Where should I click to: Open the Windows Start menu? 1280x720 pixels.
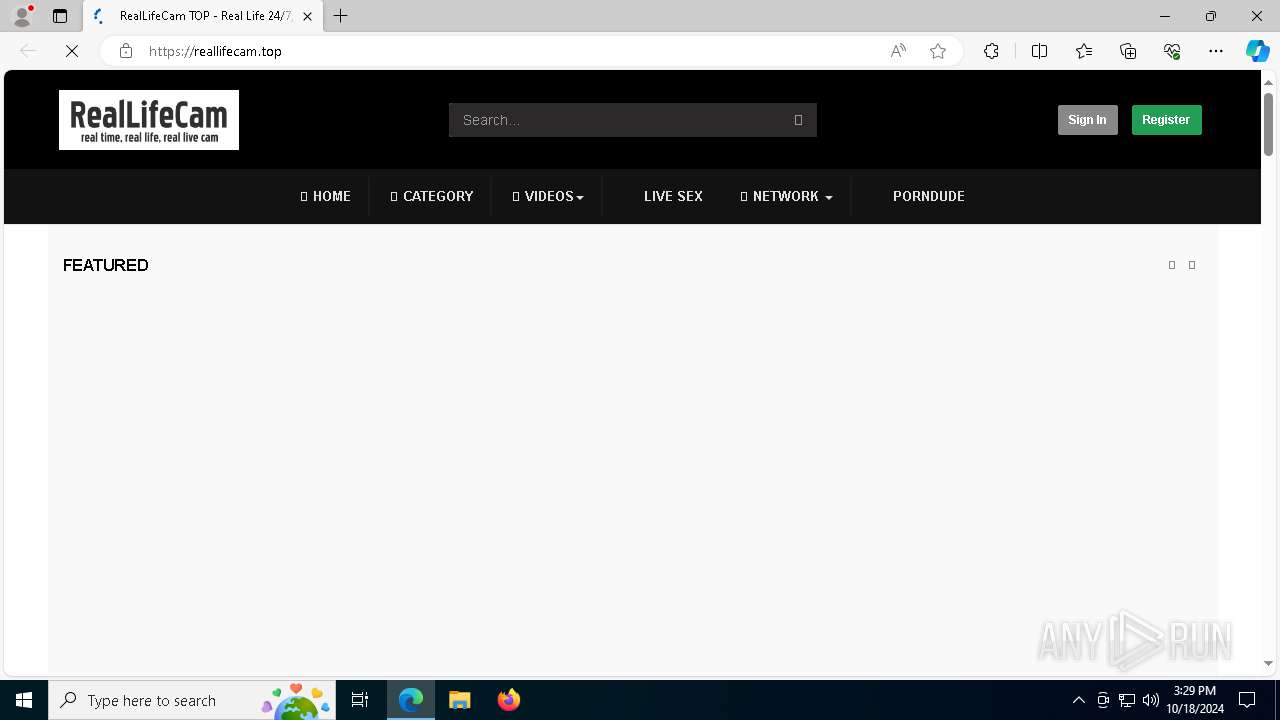[x=24, y=700]
